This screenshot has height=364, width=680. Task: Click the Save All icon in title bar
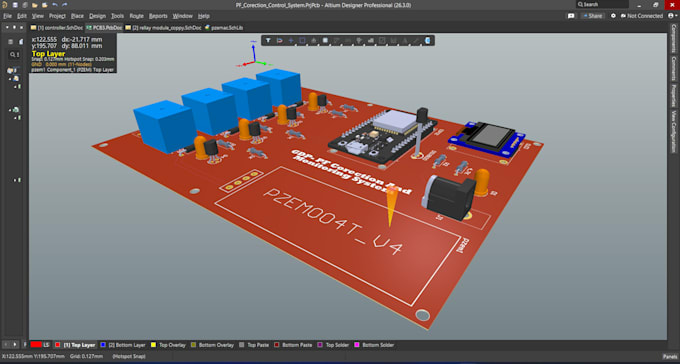pos(25,5)
